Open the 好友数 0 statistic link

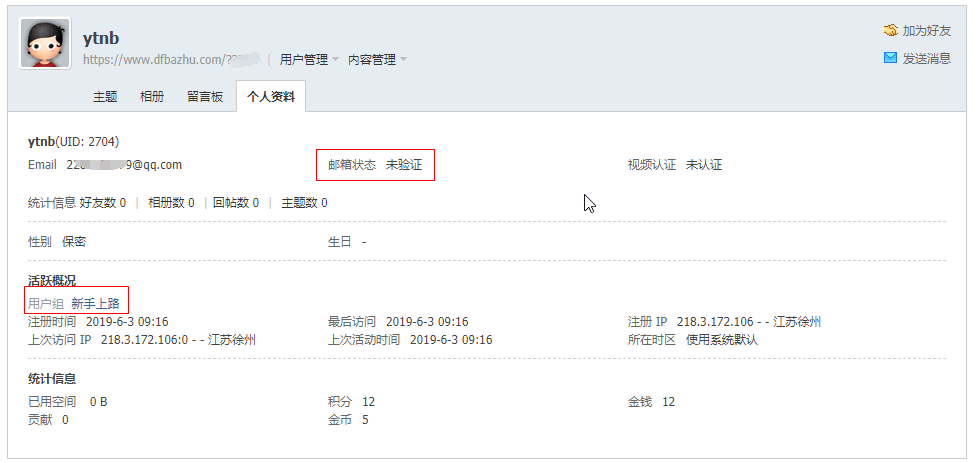103,203
